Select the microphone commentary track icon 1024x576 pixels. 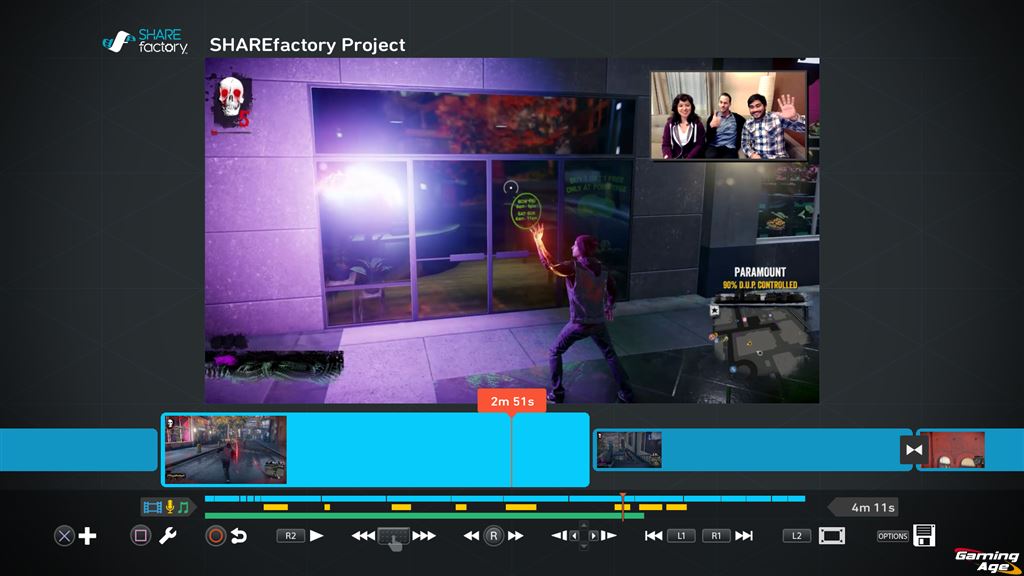coord(170,507)
